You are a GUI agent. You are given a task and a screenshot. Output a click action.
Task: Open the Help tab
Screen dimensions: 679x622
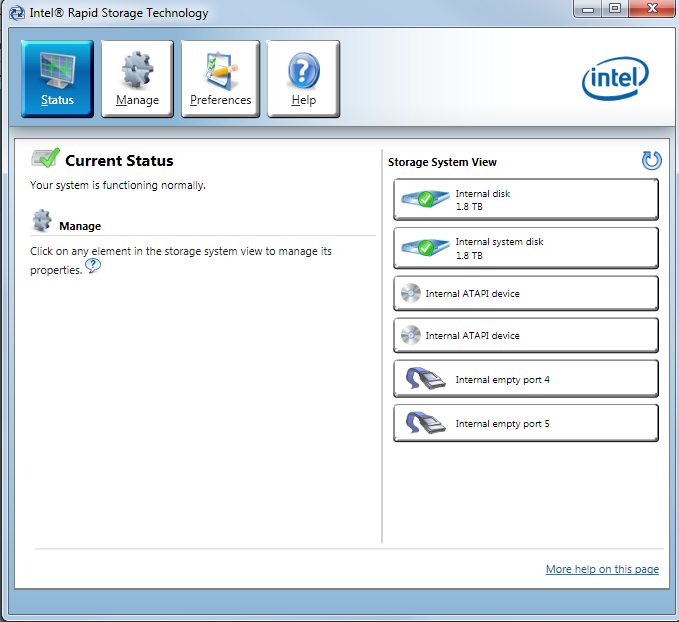(x=304, y=78)
